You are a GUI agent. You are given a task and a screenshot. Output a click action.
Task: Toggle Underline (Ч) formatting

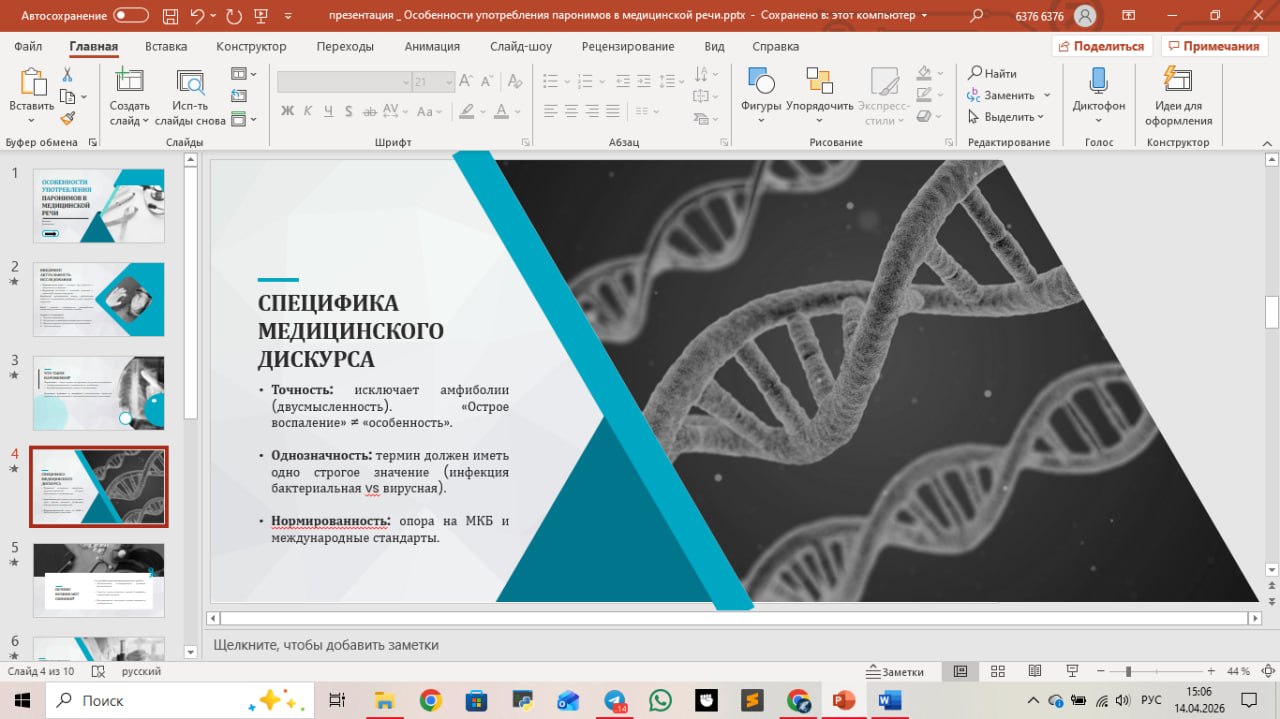pos(326,110)
